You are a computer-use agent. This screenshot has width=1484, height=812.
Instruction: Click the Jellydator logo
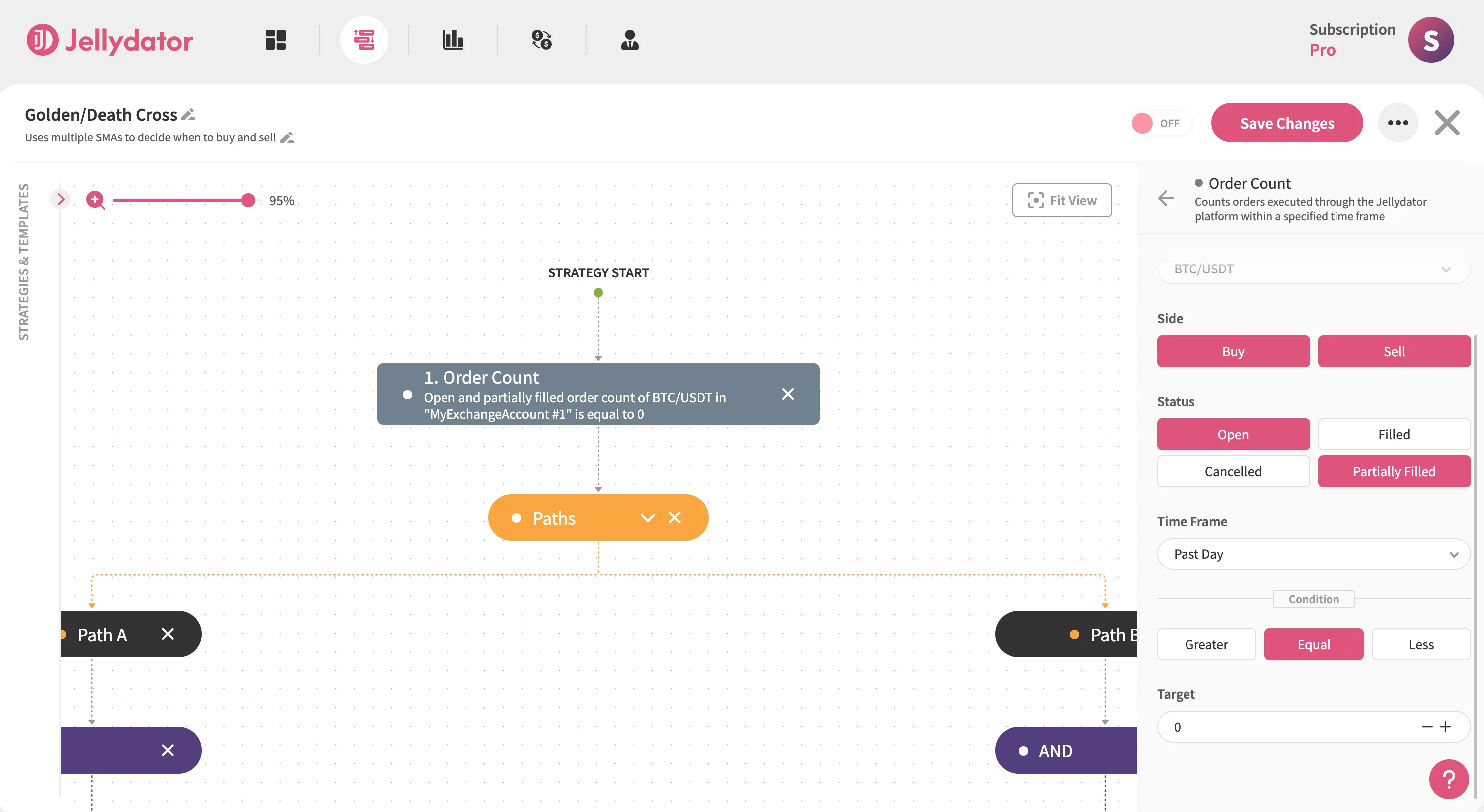(110, 40)
